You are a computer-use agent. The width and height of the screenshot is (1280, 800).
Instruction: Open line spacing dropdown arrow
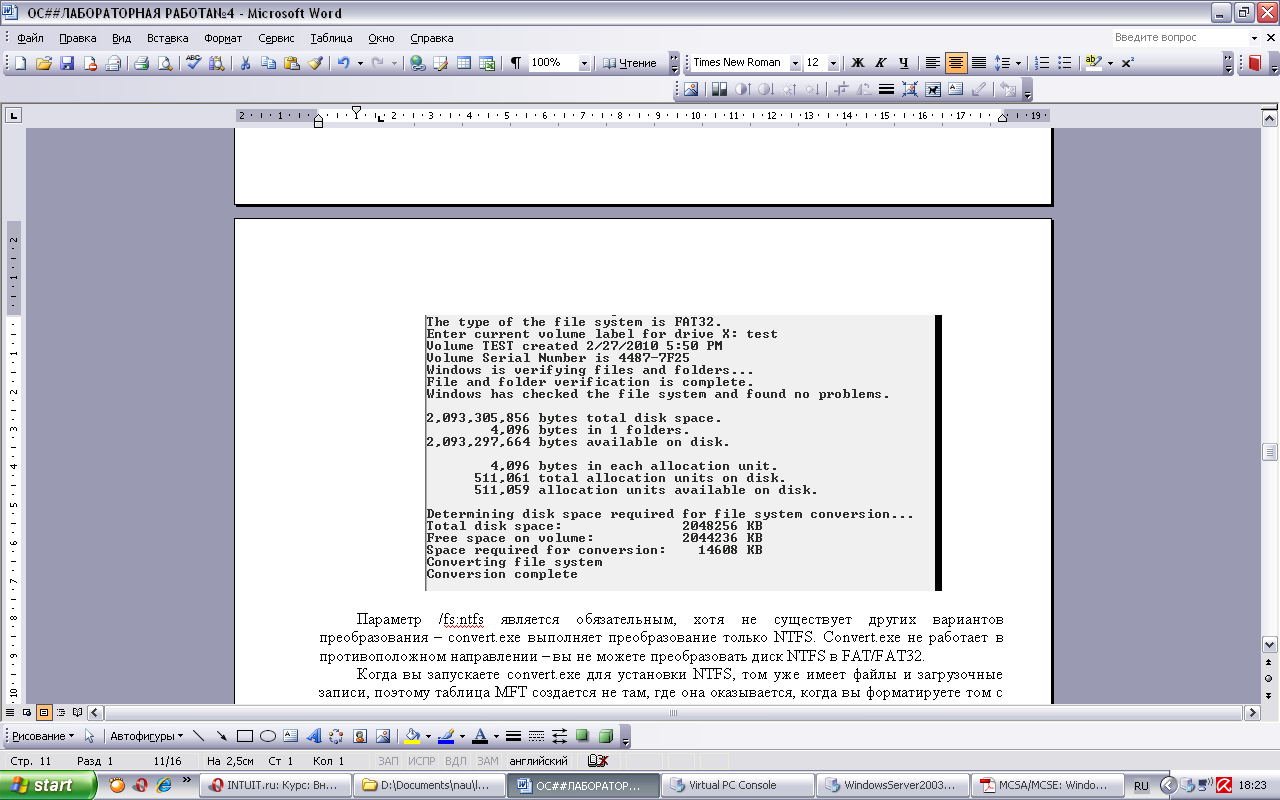[1018, 63]
